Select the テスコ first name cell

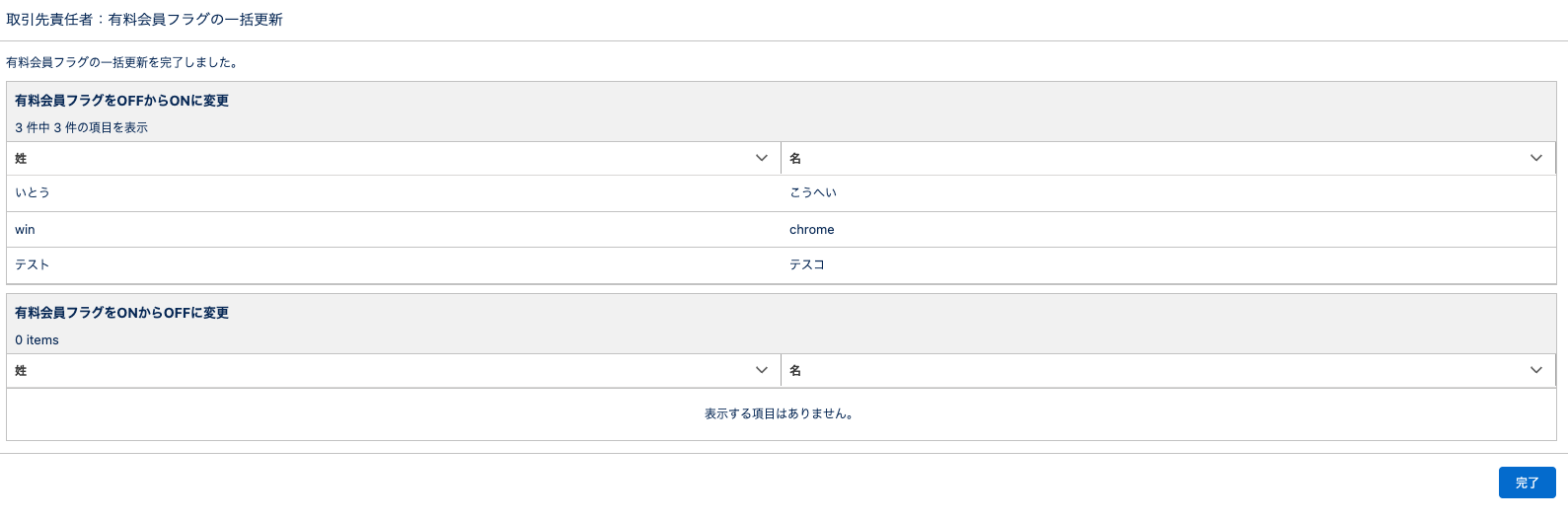tap(806, 264)
